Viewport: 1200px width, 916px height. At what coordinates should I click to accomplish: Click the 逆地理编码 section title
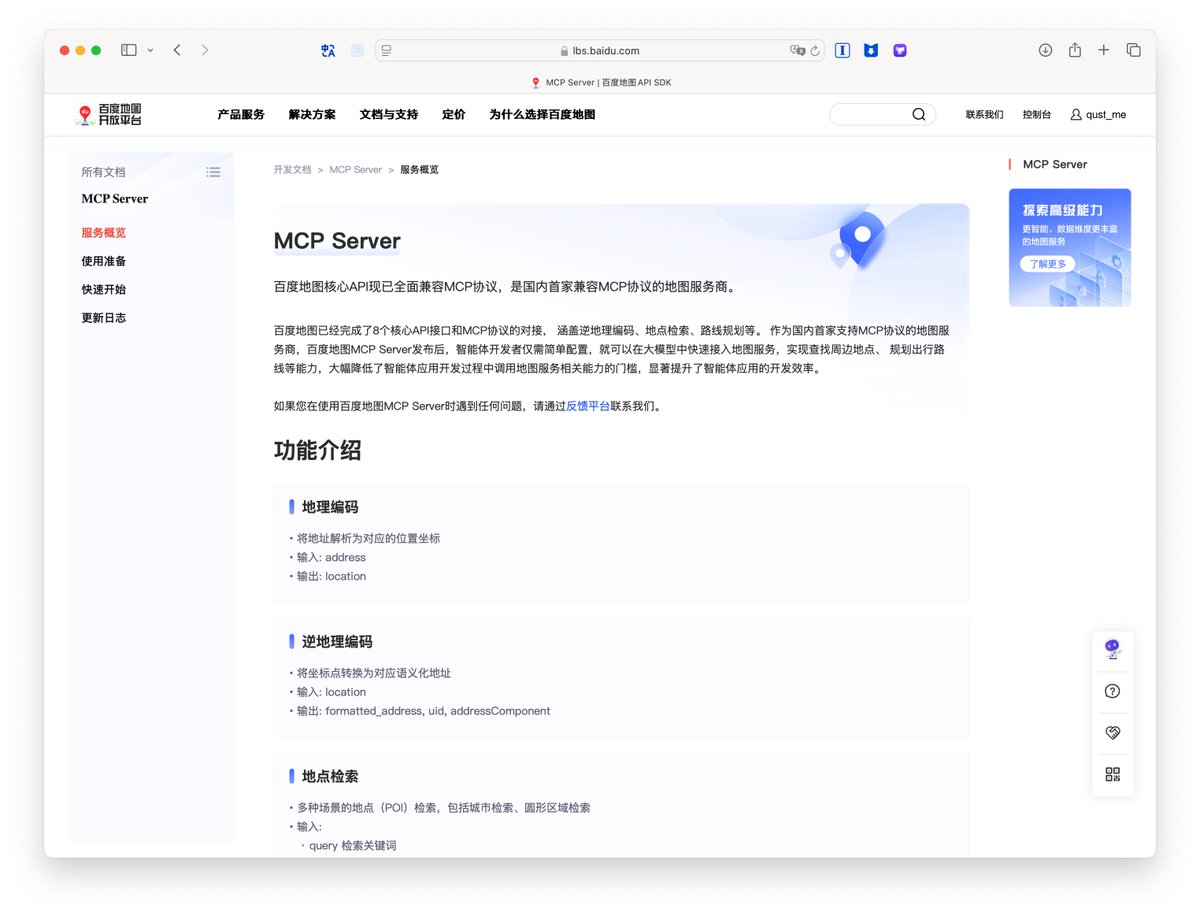[x=337, y=642]
